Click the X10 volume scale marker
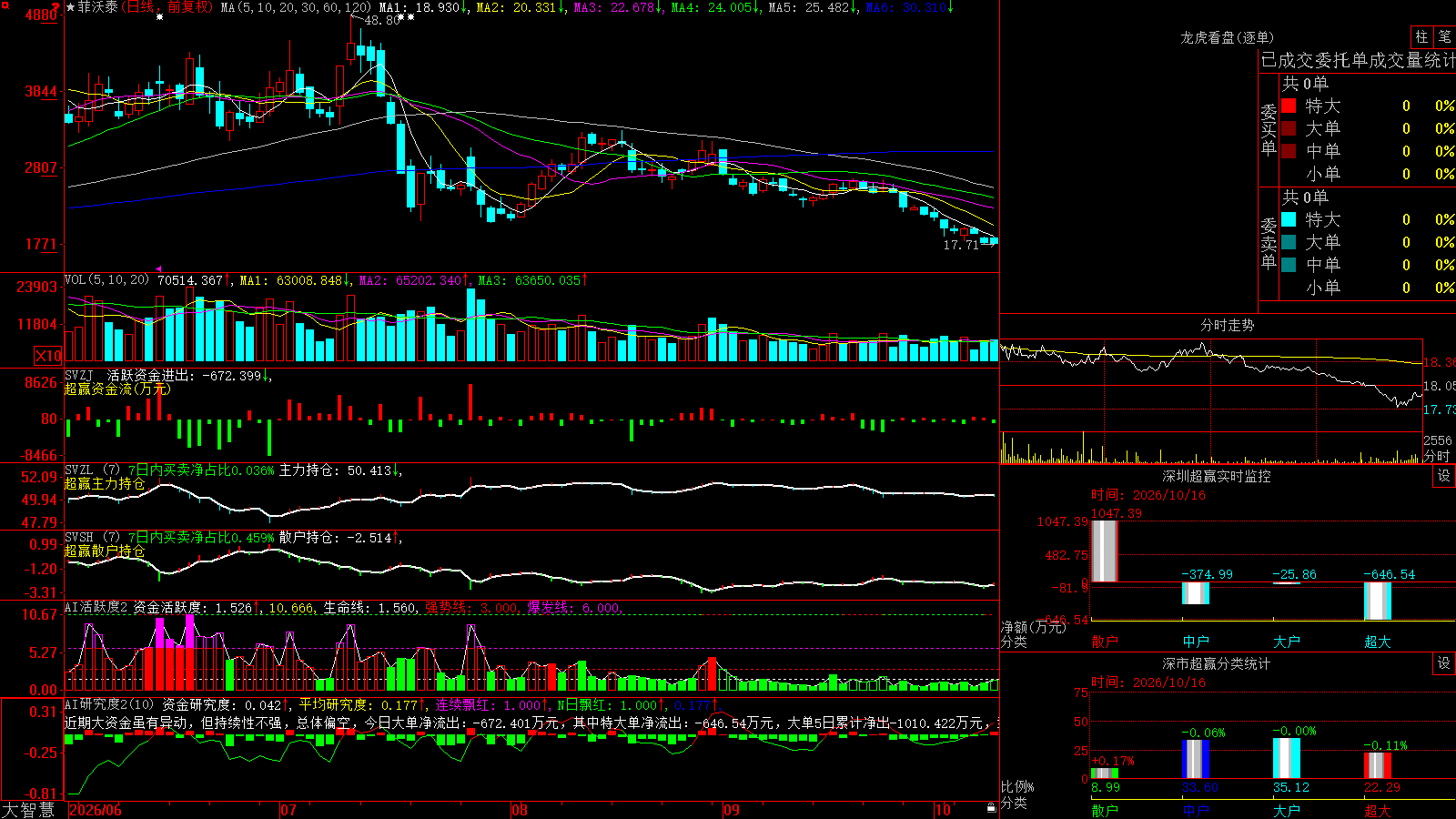This screenshot has width=1456, height=819. tap(48, 356)
